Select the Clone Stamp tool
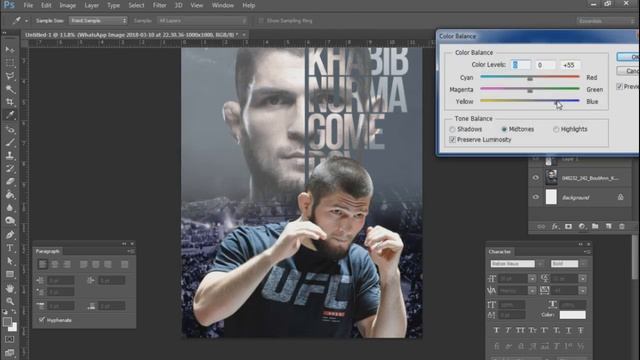This screenshot has width=640, height=360. (10, 156)
